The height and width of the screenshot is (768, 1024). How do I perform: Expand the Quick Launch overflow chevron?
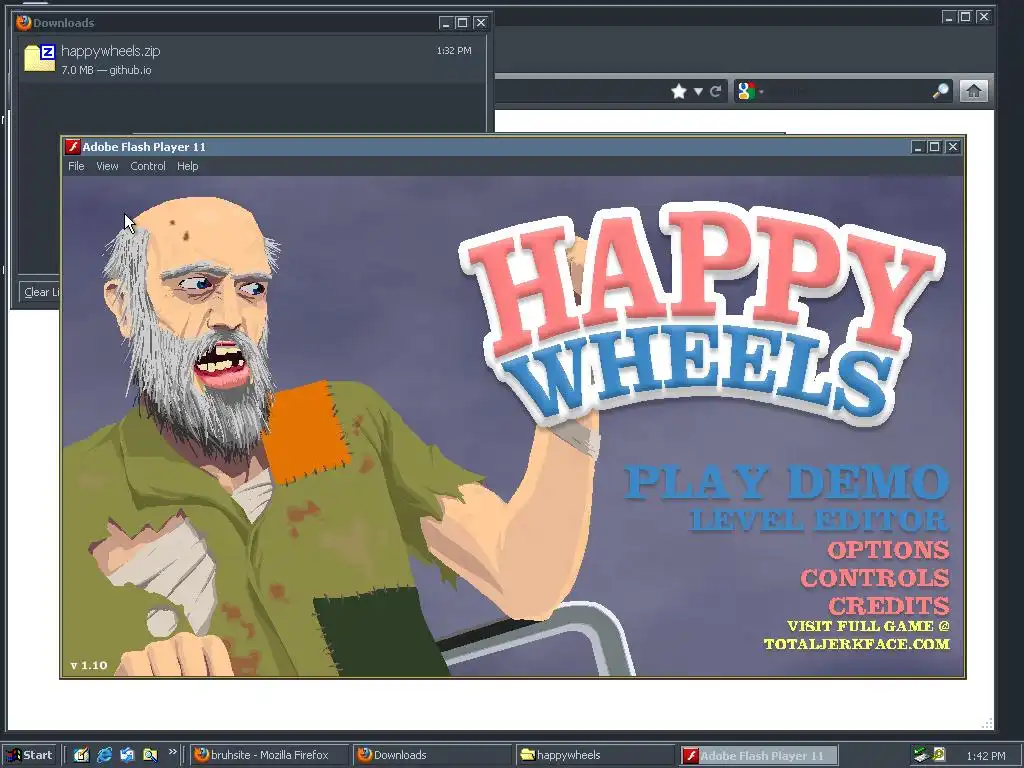pyautogui.click(x=172, y=752)
